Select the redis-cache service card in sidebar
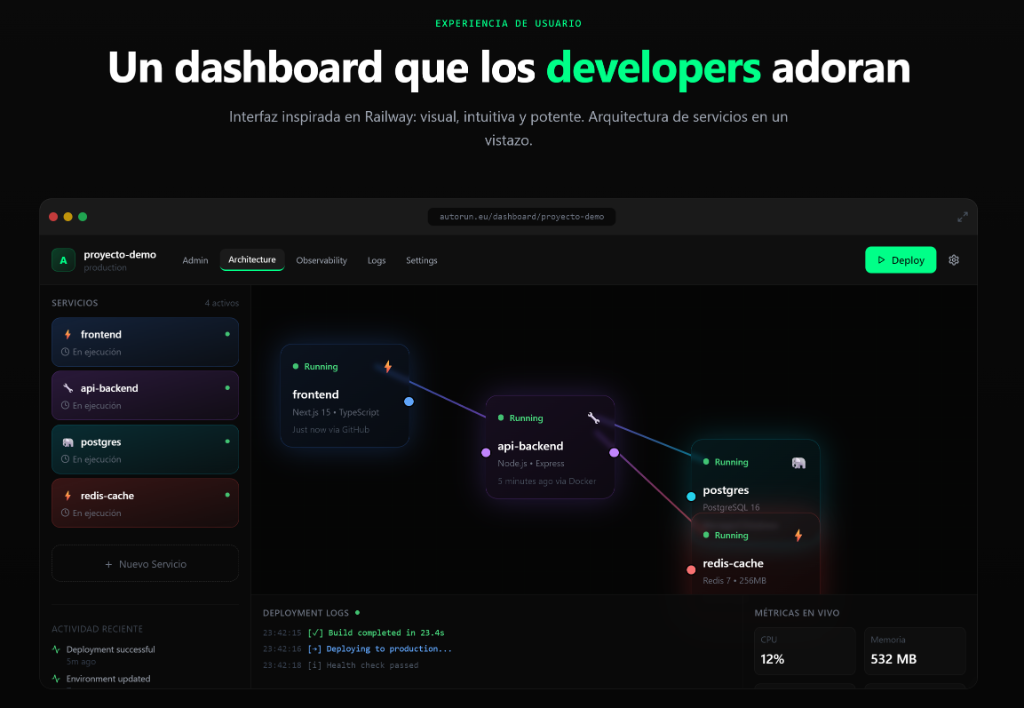Viewport: 1024px width, 708px height. point(145,503)
